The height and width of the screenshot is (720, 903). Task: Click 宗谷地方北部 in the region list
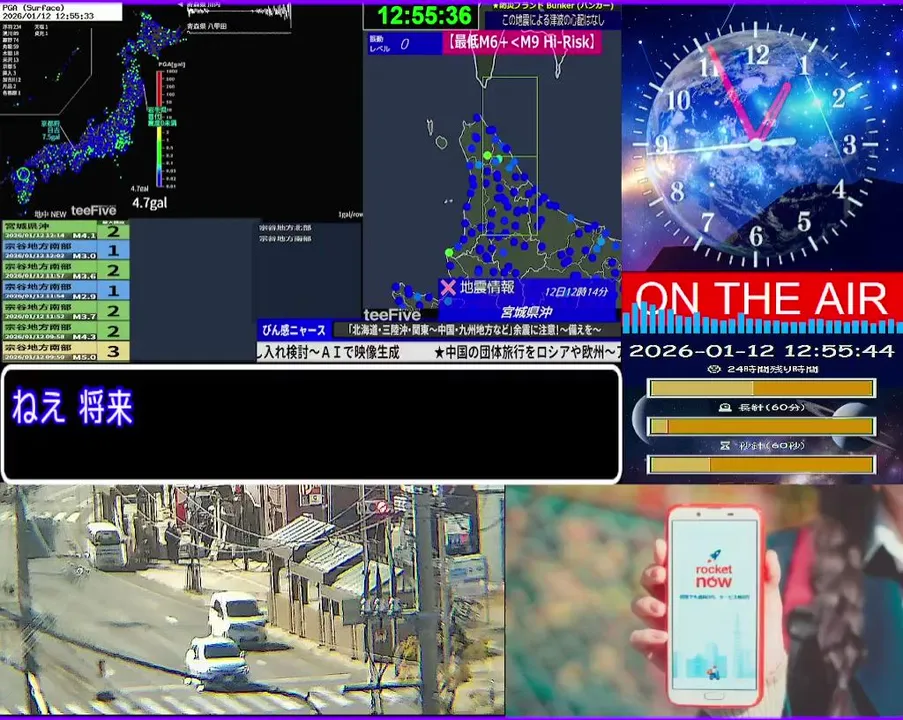tap(285, 228)
